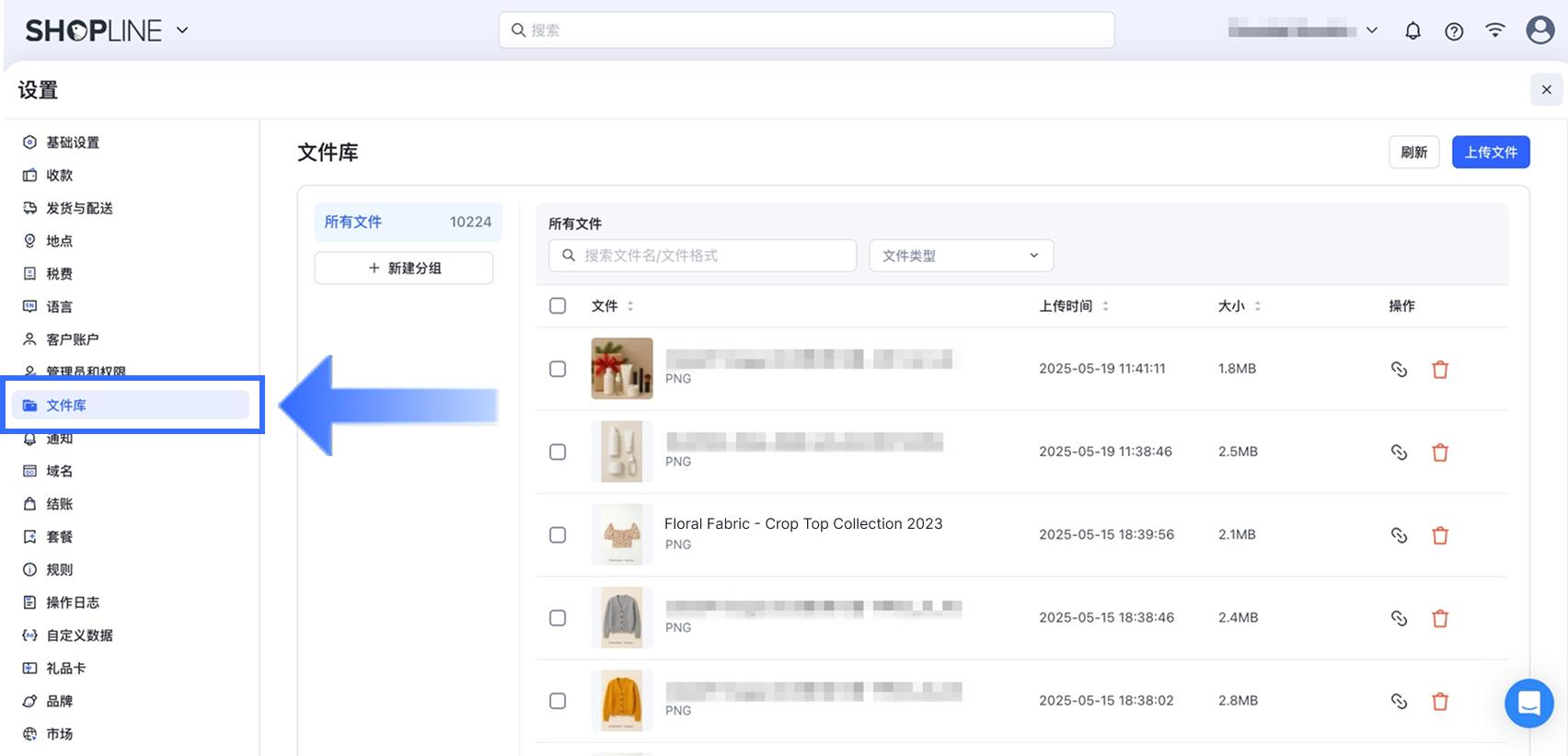
Task: Open the help question mark icon
Action: pos(1454,31)
